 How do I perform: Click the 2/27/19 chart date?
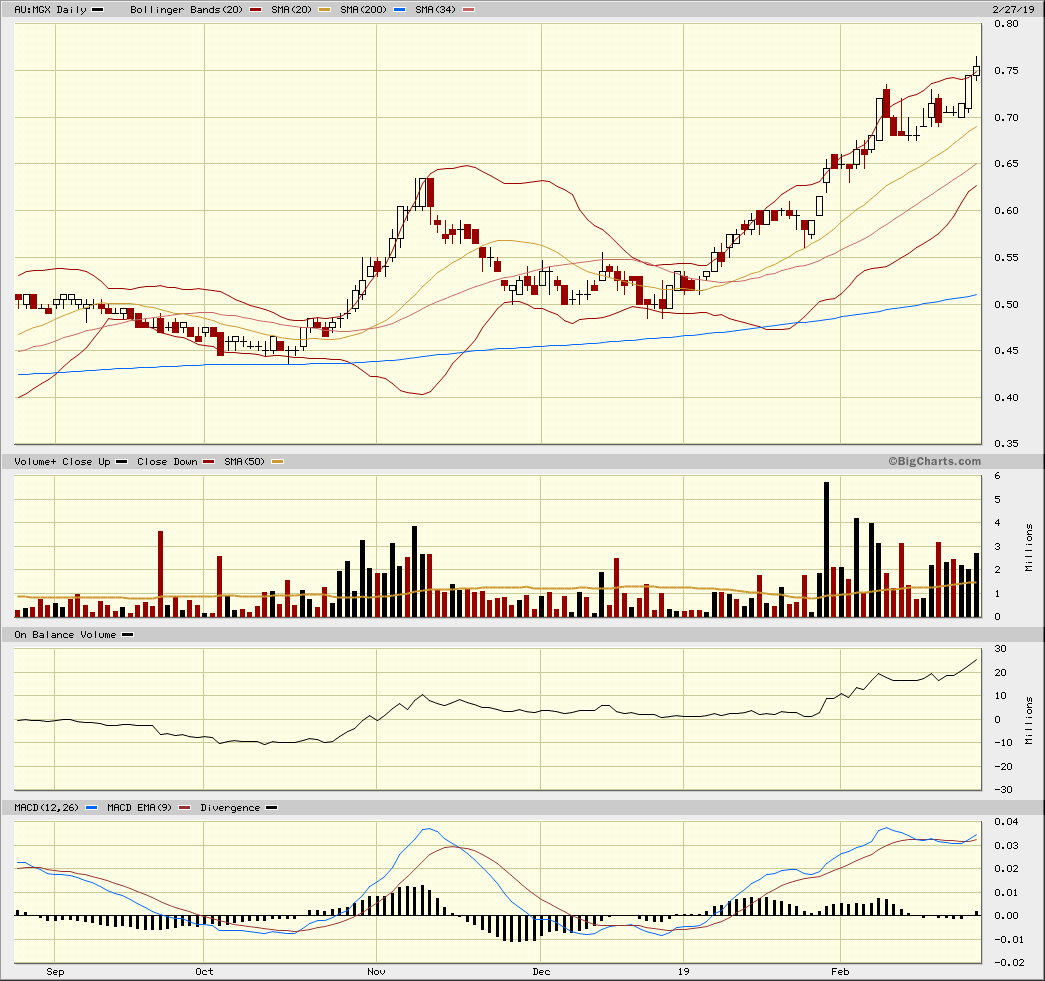tap(1013, 9)
